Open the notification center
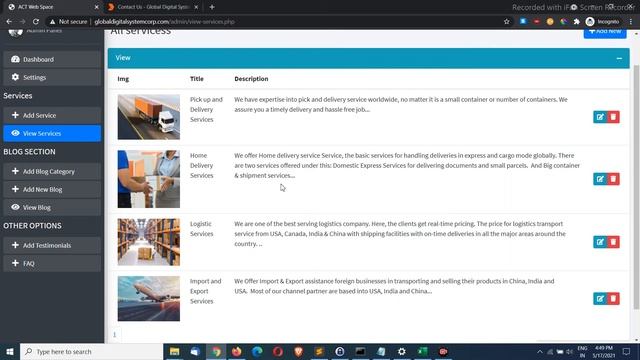 pyautogui.click(x=627, y=351)
